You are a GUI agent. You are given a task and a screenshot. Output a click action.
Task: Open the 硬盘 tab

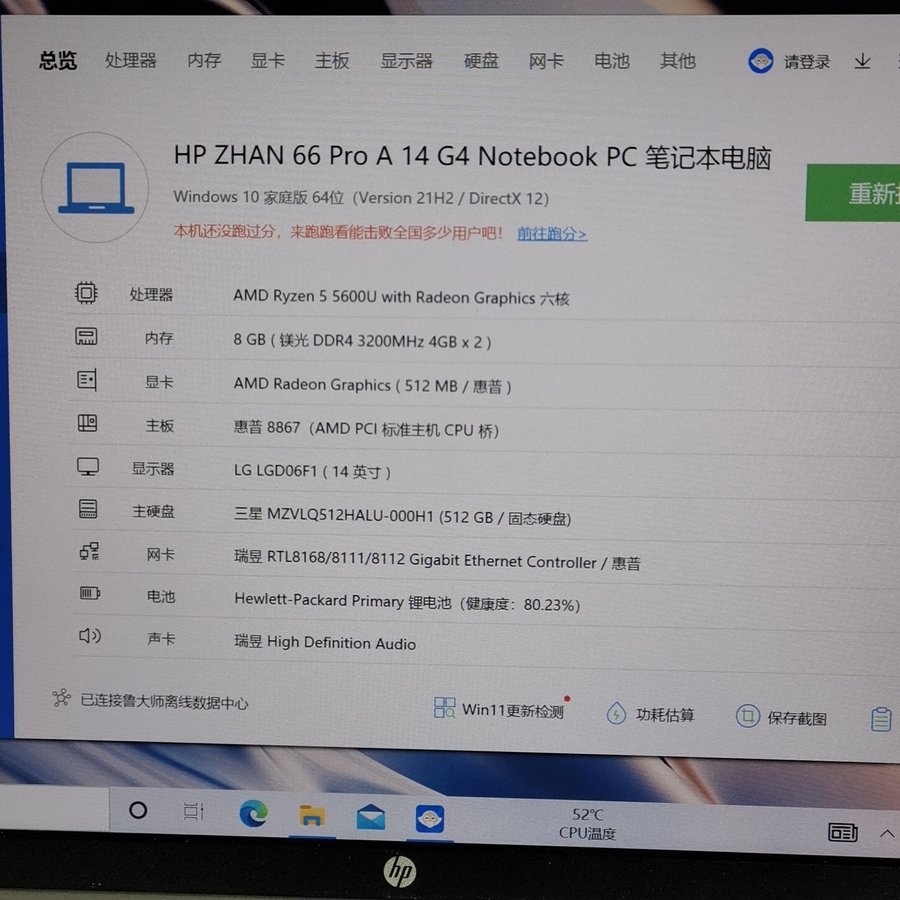[x=481, y=61]
